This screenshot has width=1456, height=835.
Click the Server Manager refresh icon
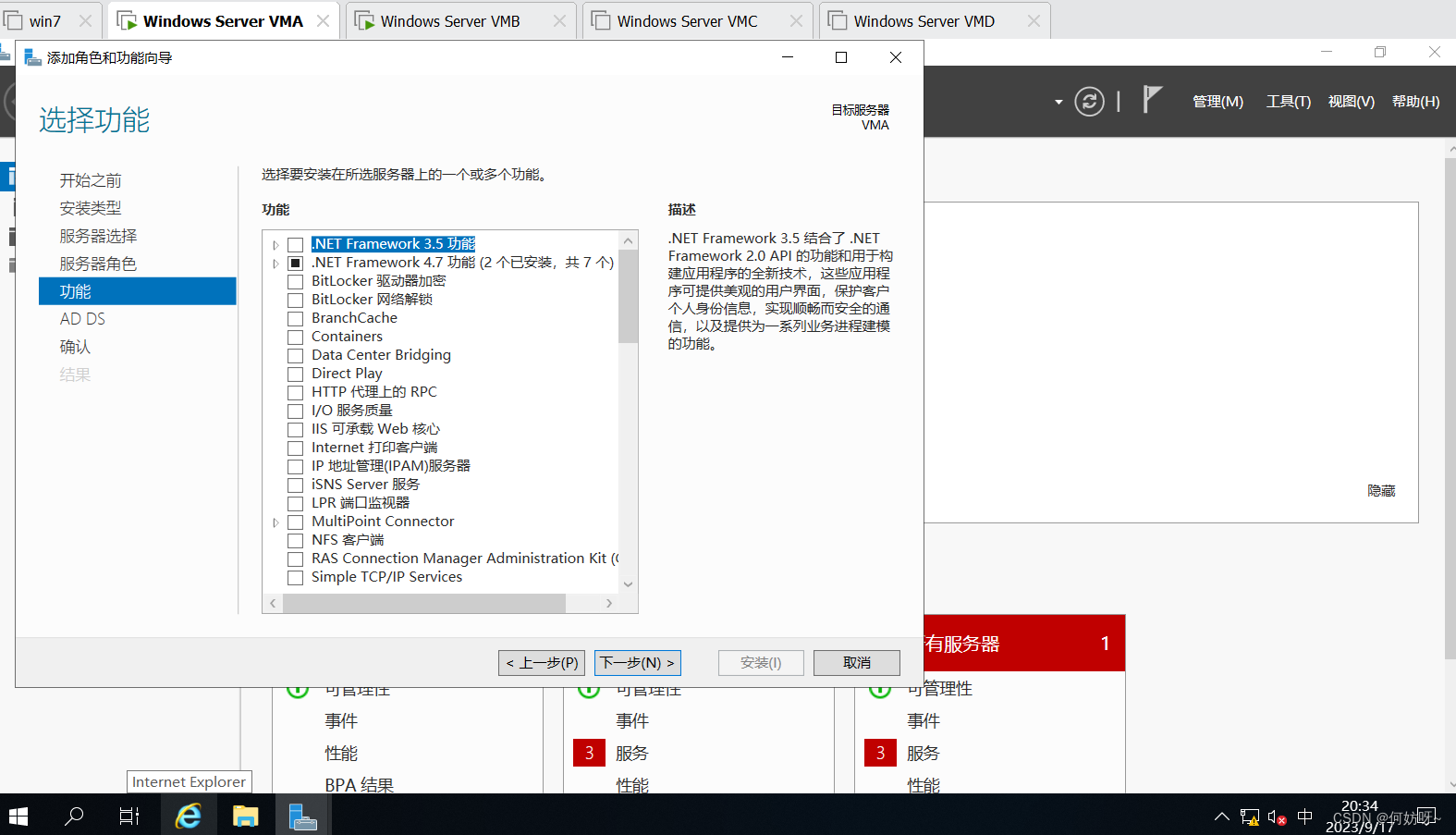[1089, 101]
